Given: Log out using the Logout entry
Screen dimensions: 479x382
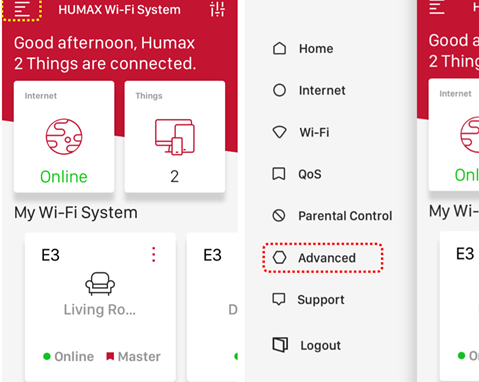Looking at the screenshot, I should point(307,345).
